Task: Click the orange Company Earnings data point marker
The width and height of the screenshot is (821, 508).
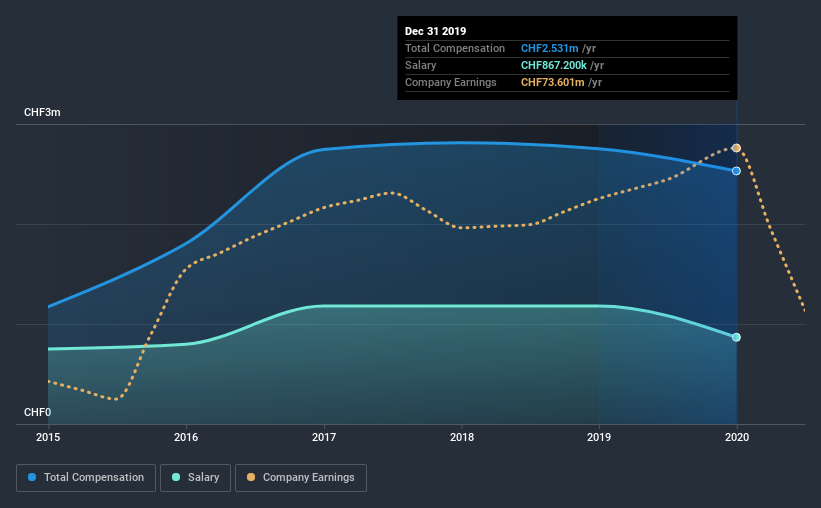Action: (x=736, y=148)
